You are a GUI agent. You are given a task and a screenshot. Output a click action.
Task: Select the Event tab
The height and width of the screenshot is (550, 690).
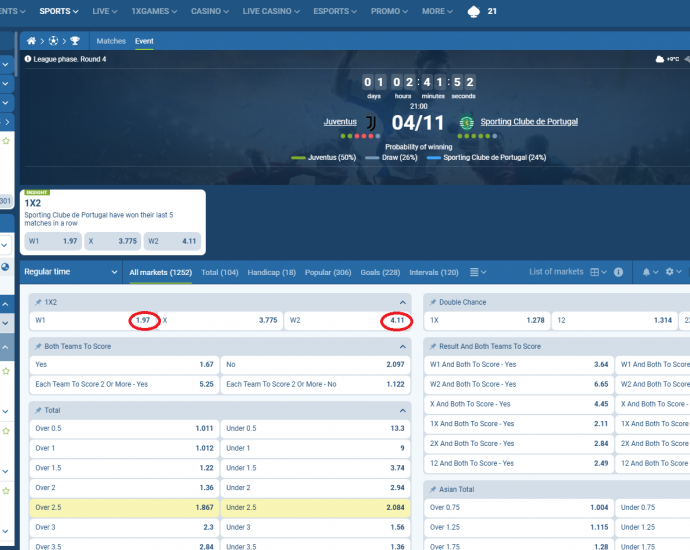144,41
